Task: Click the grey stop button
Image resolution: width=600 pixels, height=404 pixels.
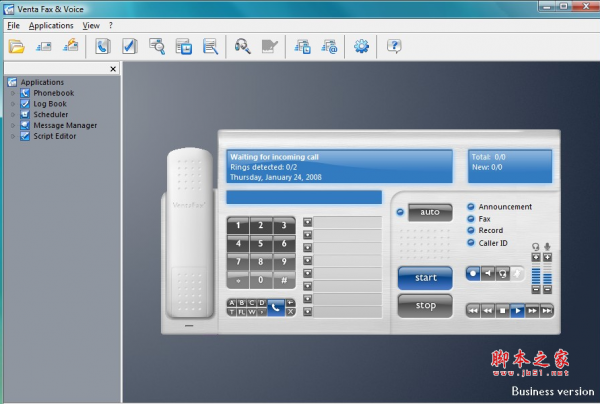Action: tap(426, 305)
